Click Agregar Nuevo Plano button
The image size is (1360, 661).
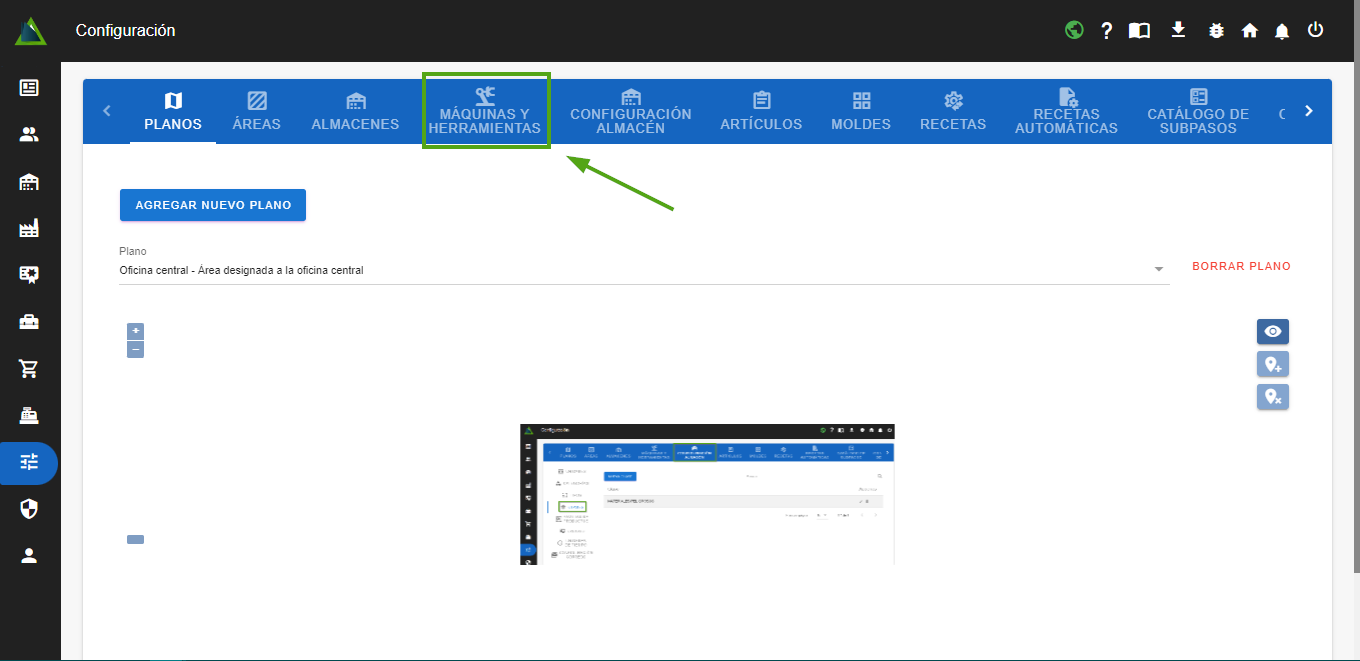tap(213, 205)
